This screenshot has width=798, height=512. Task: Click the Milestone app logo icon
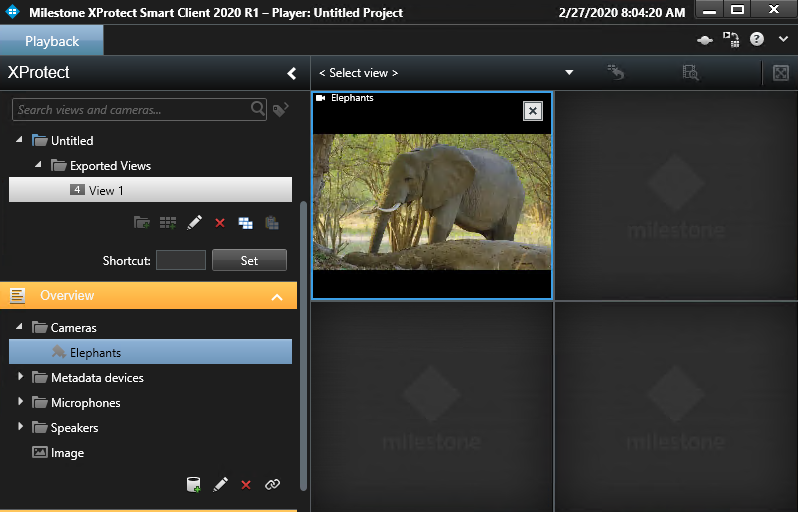12,12
